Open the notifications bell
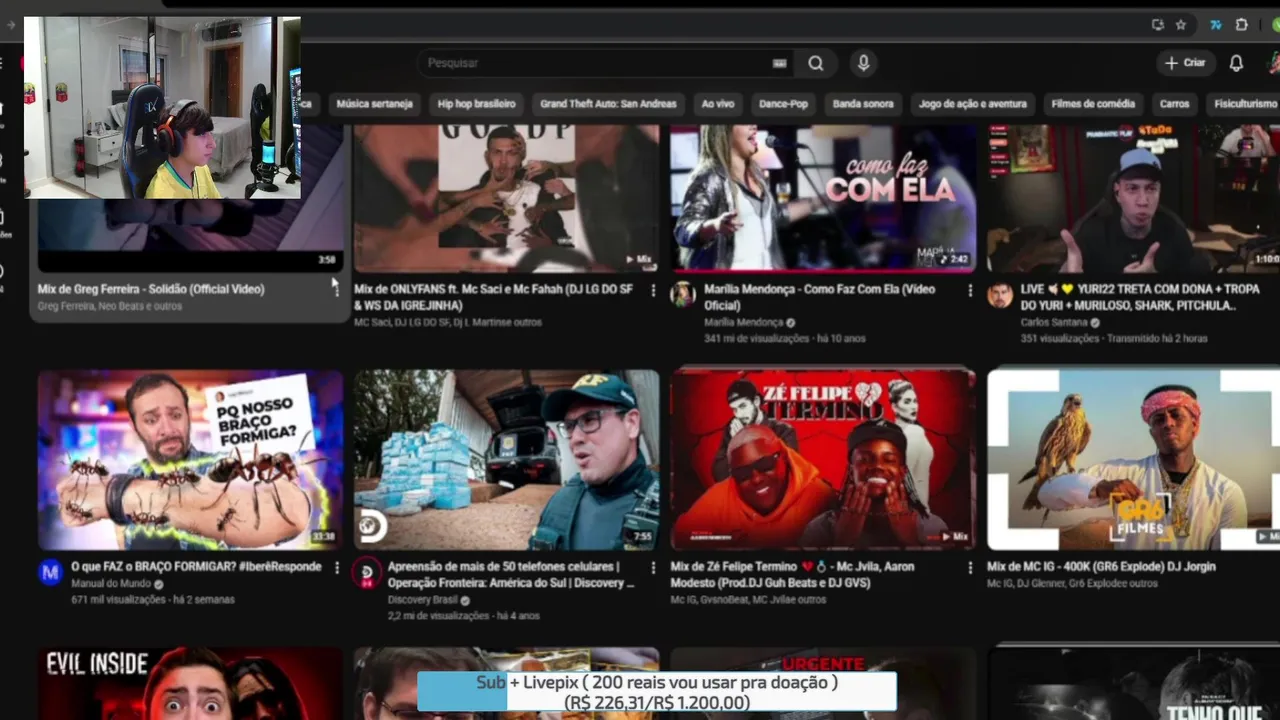Viewport: 1280px width, 720px height. (1236, 63)
